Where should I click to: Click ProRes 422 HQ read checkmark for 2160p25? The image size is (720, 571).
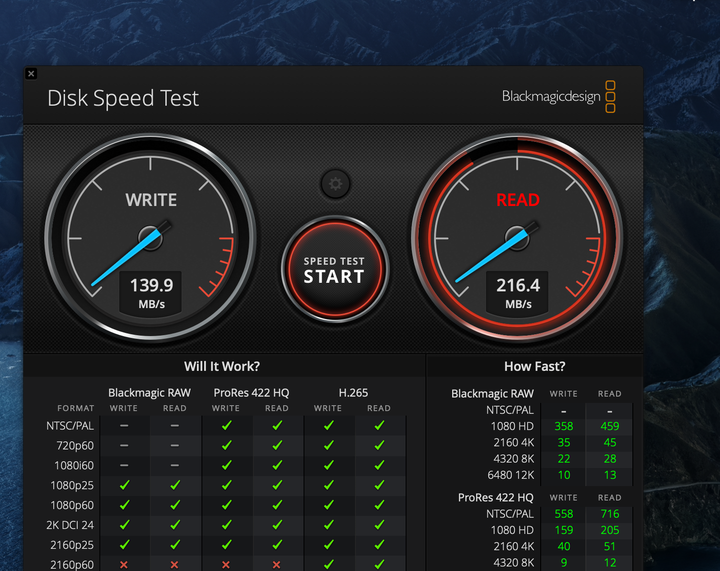click(277, 545)
